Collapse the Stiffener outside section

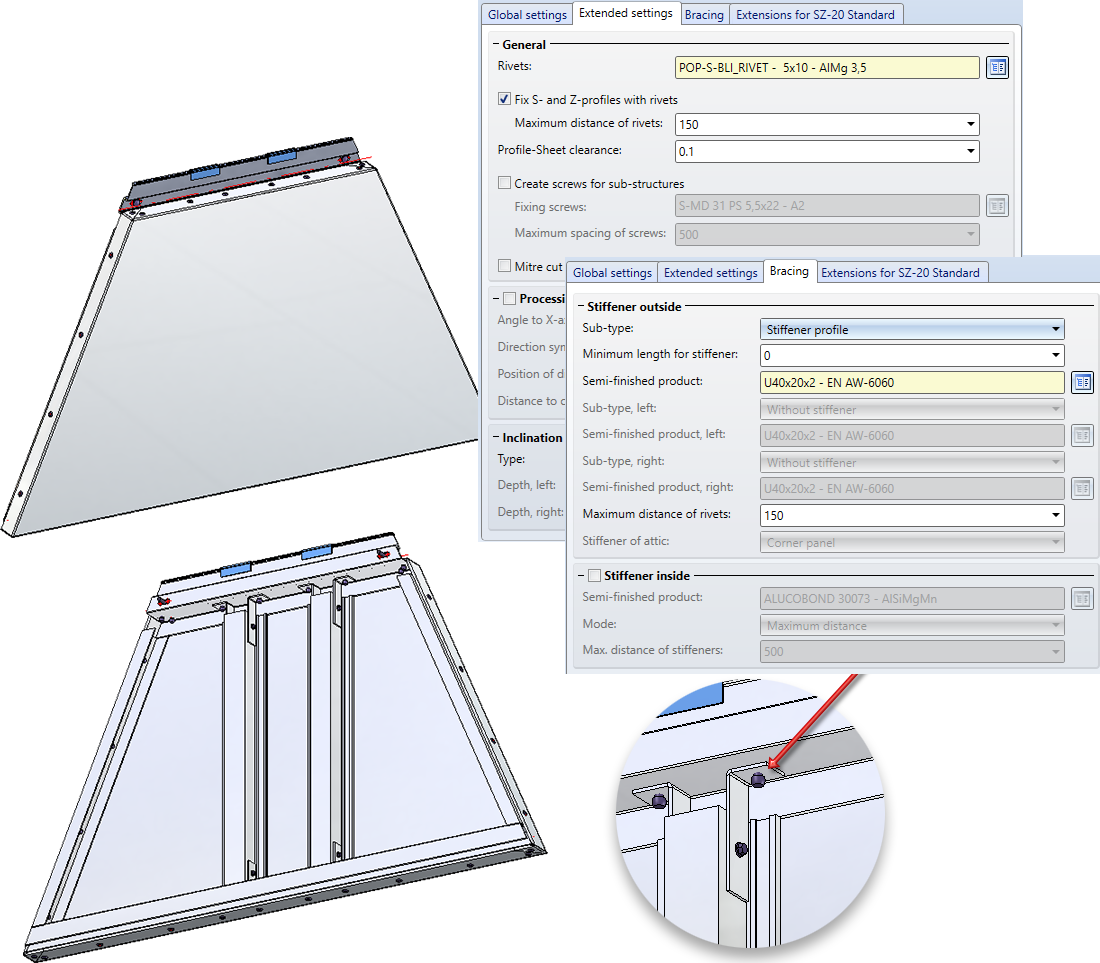click(580, 307)
